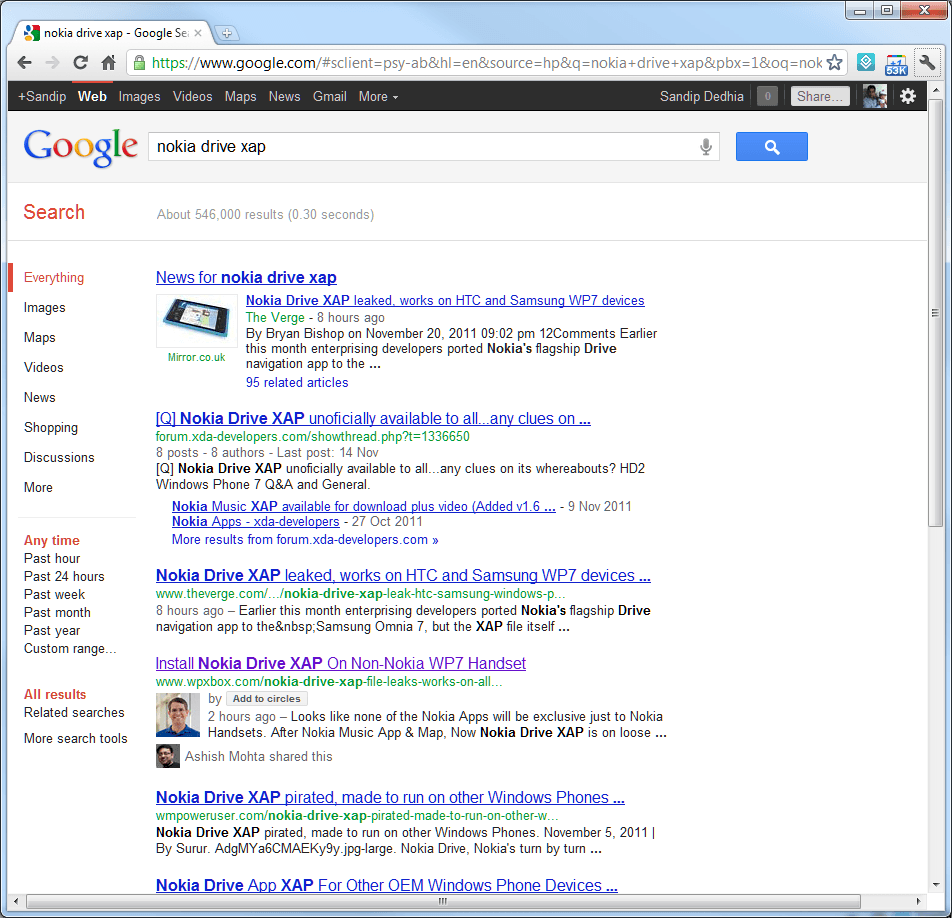
Task: Open Nokia Apps - xda-developers link
Action: (256, 522)
